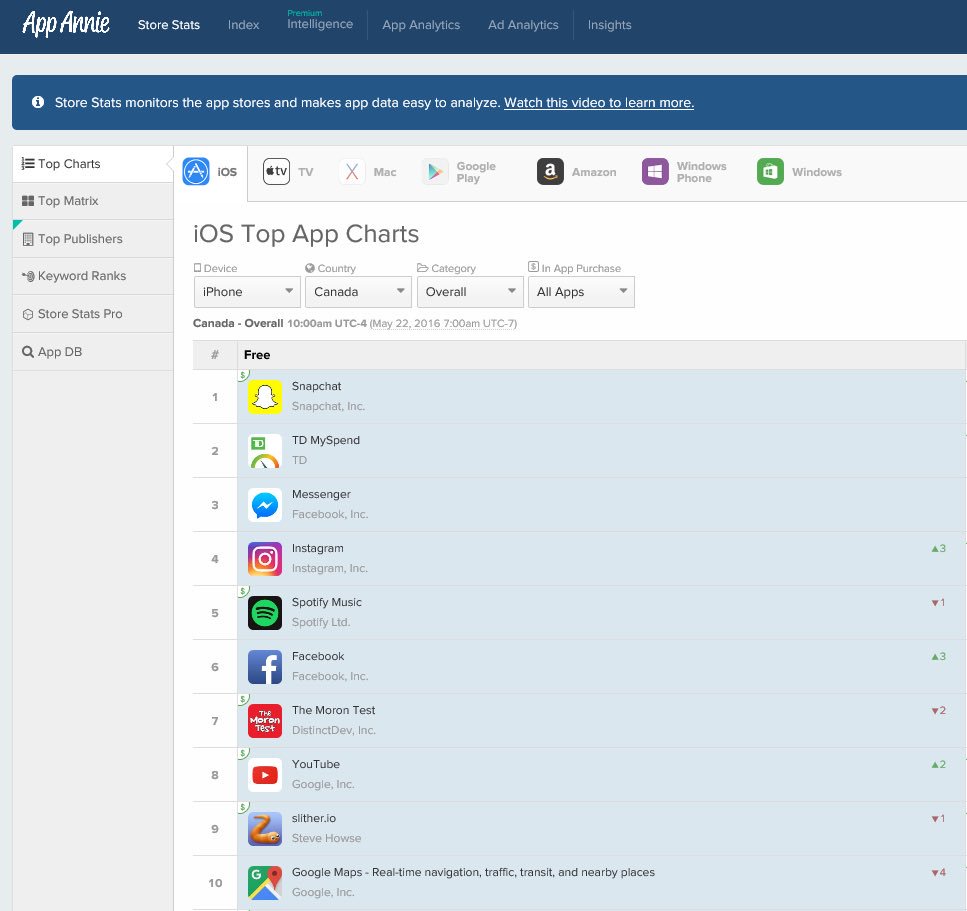Open Index in top navigation
Viewport: 967px width, 911px height.
click(243, 25)
